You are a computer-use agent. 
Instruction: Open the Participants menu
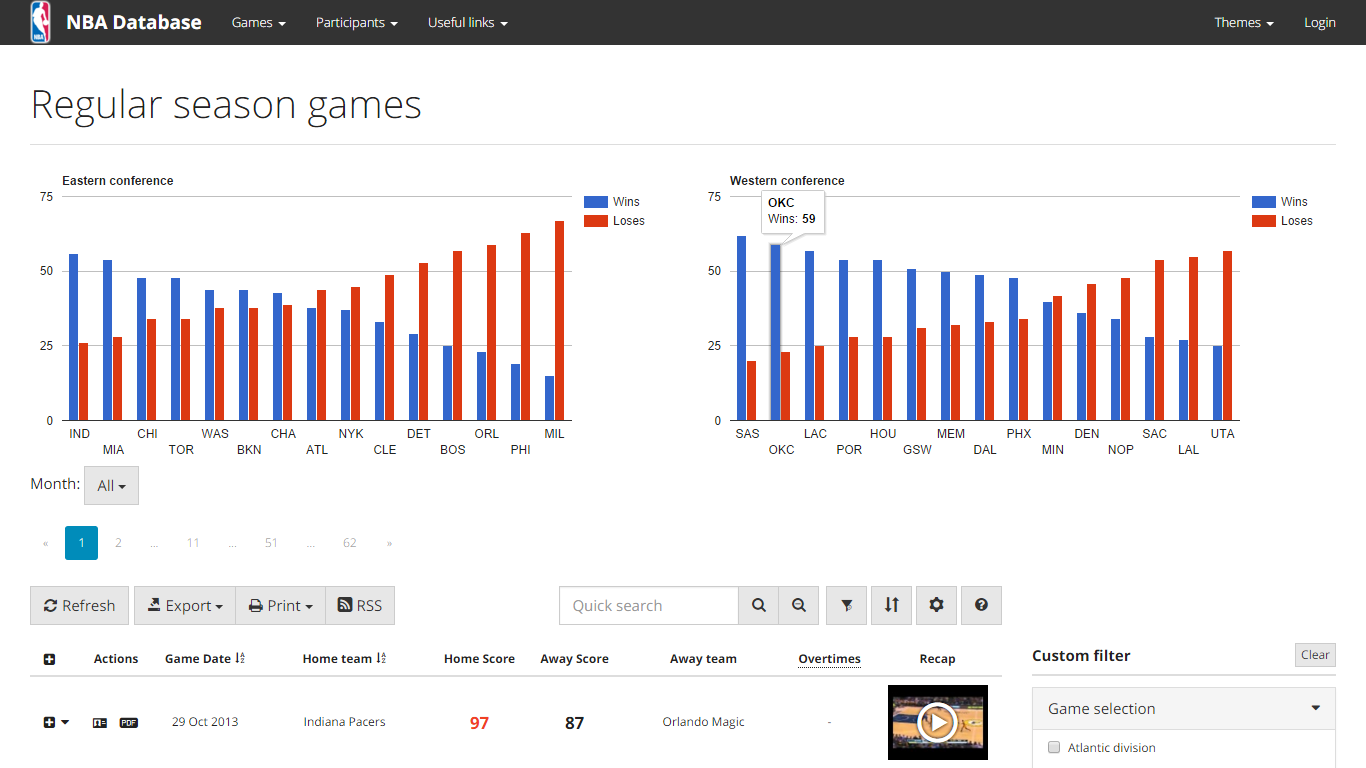click(x=356, y=22)
